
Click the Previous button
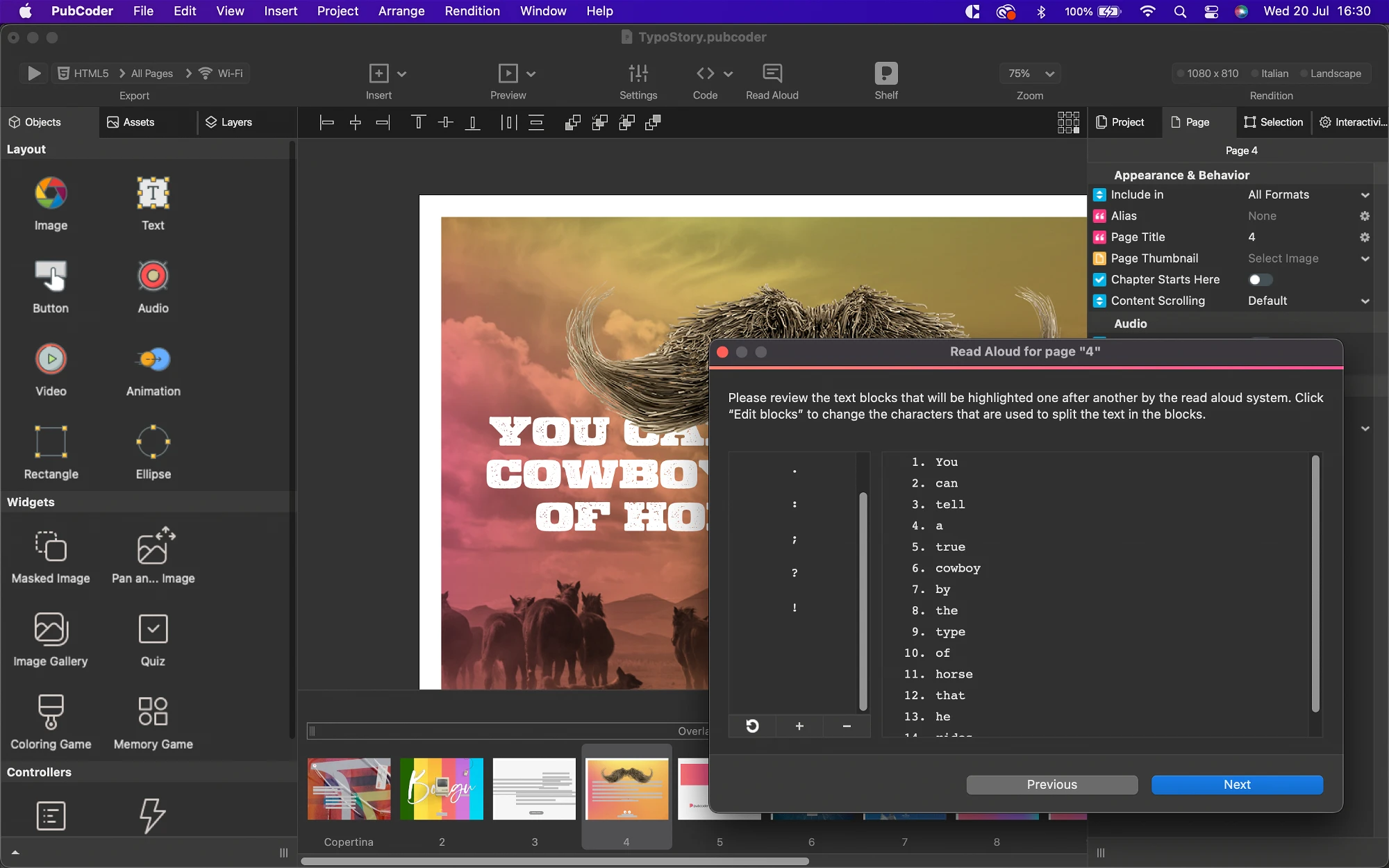tap(1051, 785)
